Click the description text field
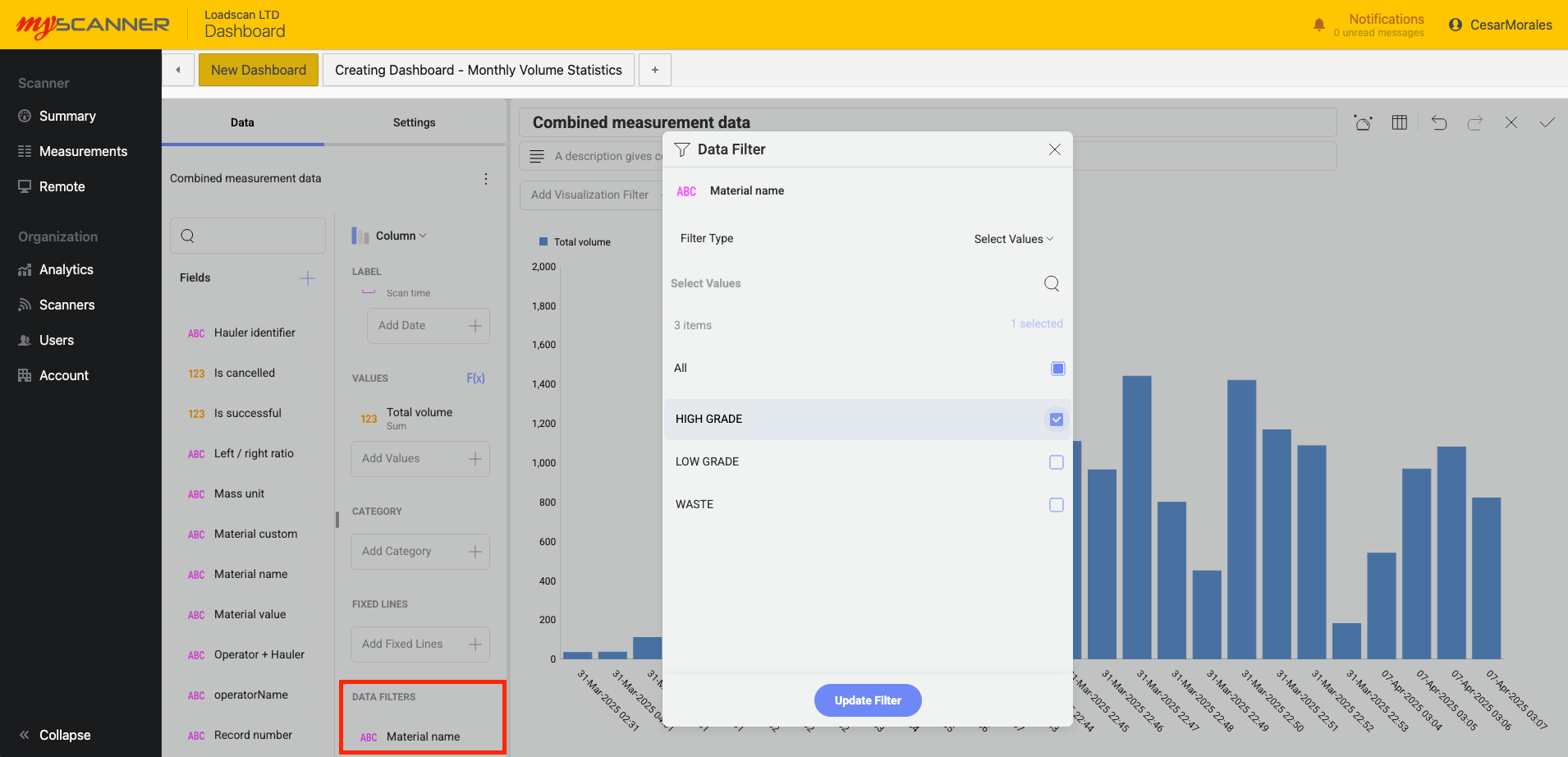The width and height of the screenshot is (1568, 757). (x=928, y=156)
